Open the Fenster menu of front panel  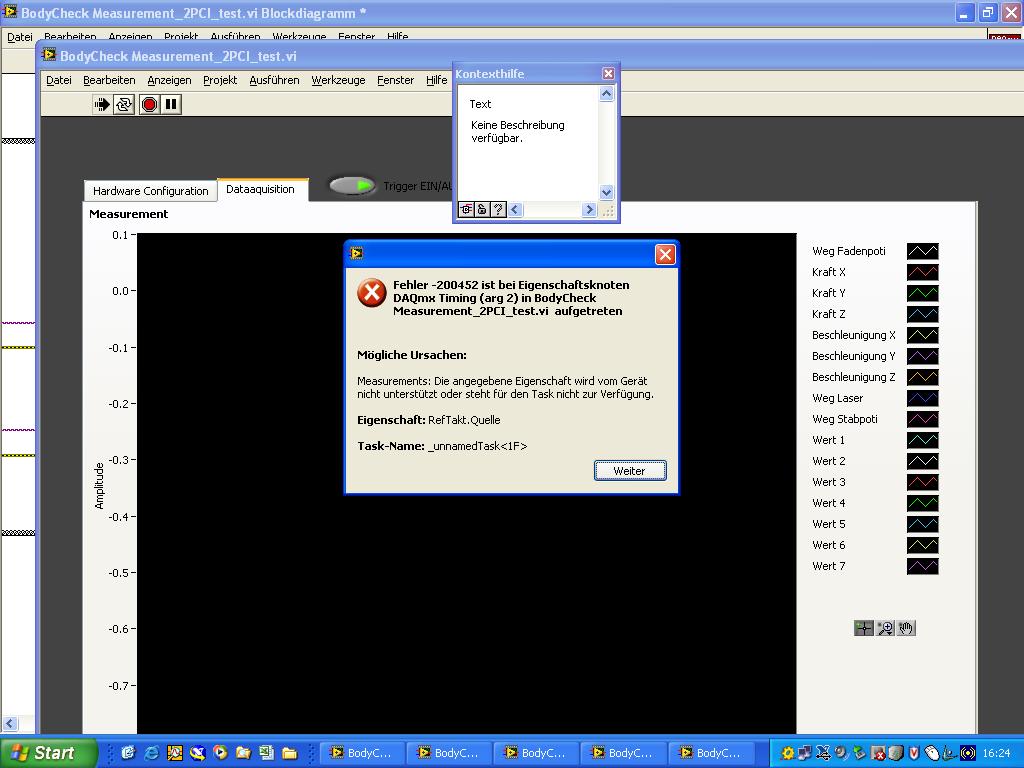396,80
